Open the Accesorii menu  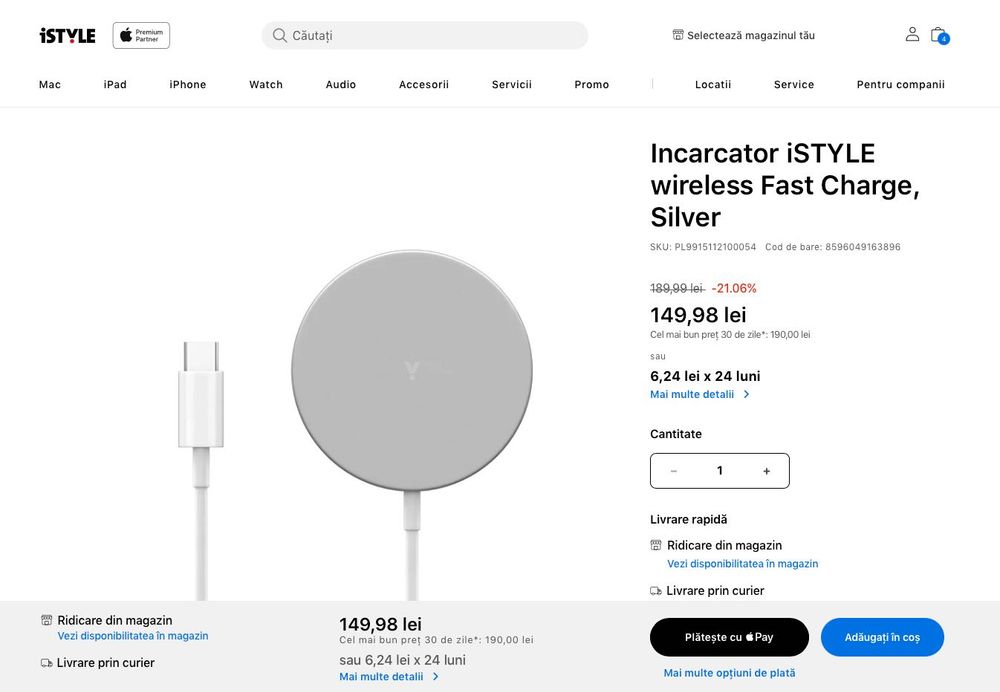tap(424, 85)
